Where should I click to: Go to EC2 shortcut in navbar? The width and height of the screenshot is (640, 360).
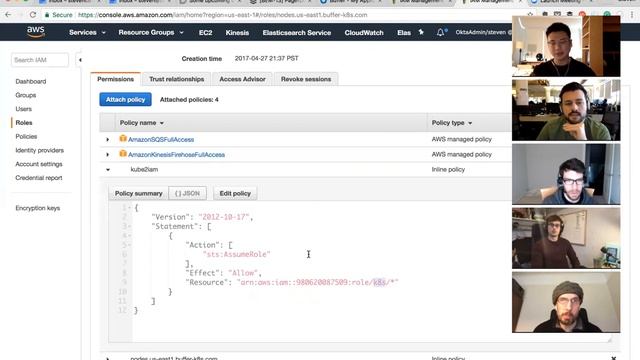tap(205, 32)
